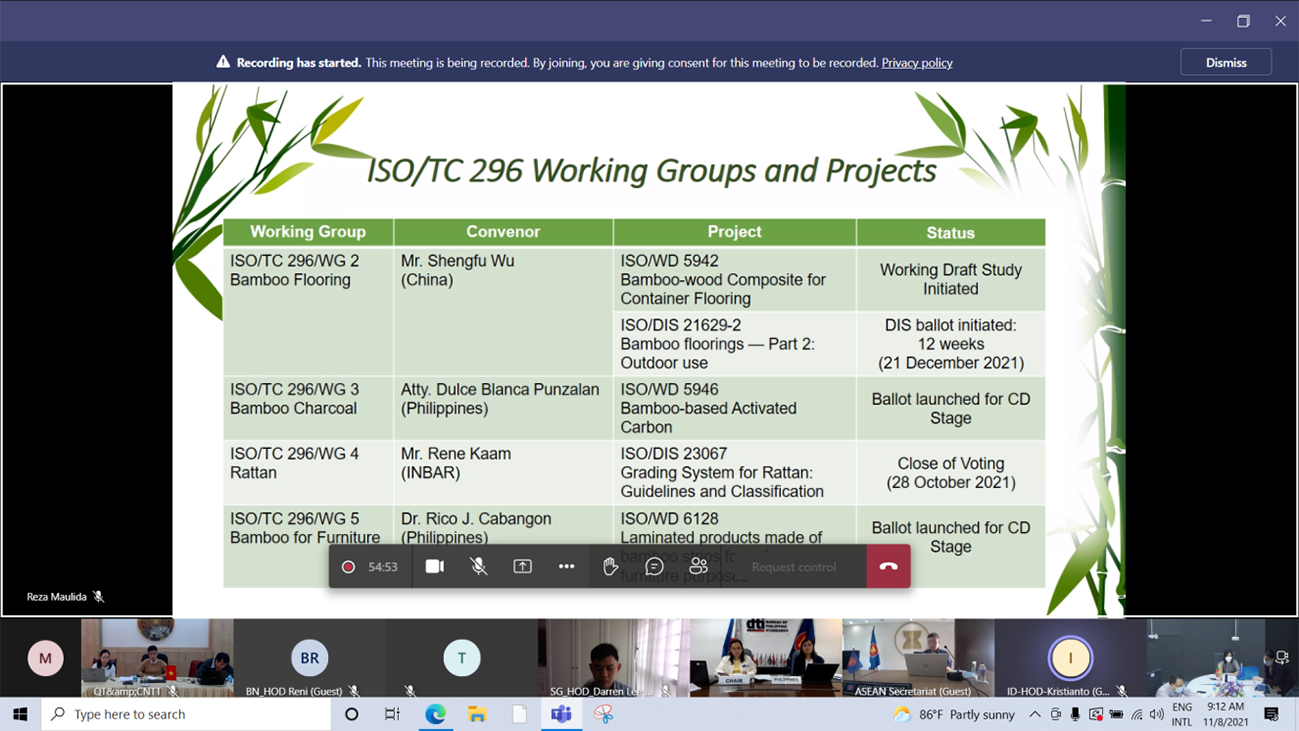Click the taskbar search box
This screenshot has height=731, width=1299.
(186, 714)
